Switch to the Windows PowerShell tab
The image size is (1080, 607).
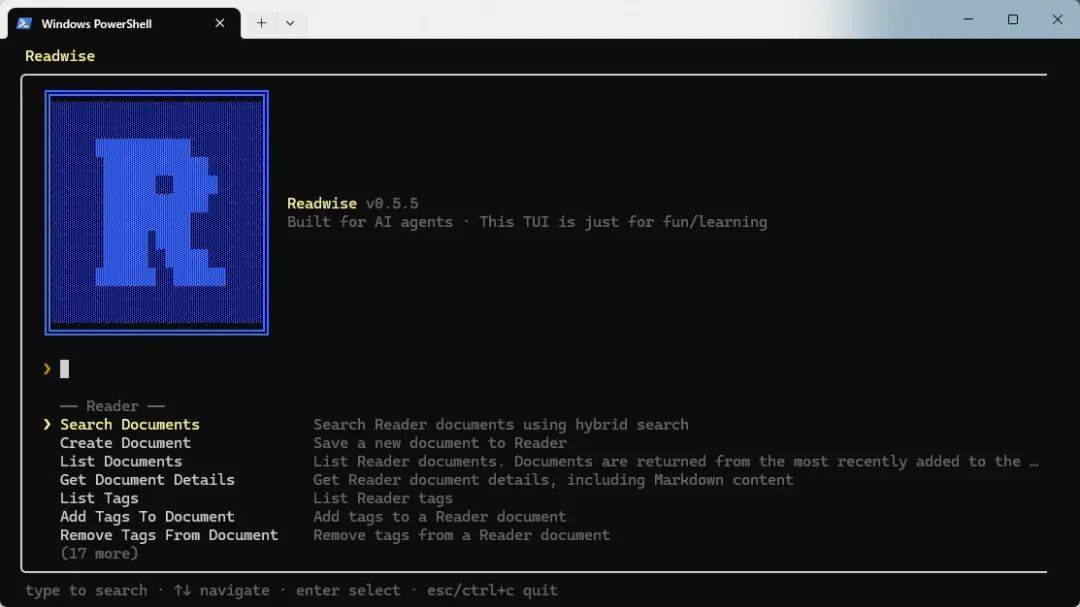(x=110, y=23)
